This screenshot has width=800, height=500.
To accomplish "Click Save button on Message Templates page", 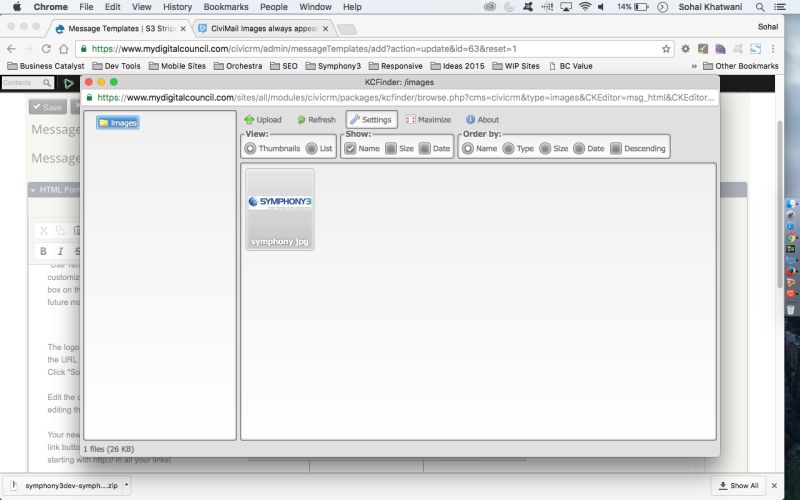I will pyautogui.click(x=47, y=107).
